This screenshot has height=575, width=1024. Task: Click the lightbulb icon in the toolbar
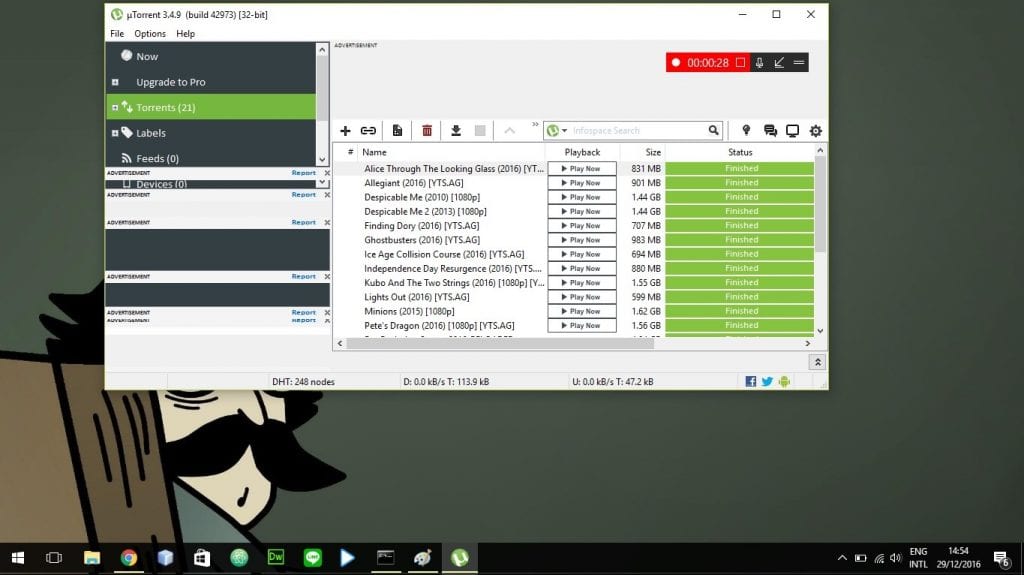point(746,131)
